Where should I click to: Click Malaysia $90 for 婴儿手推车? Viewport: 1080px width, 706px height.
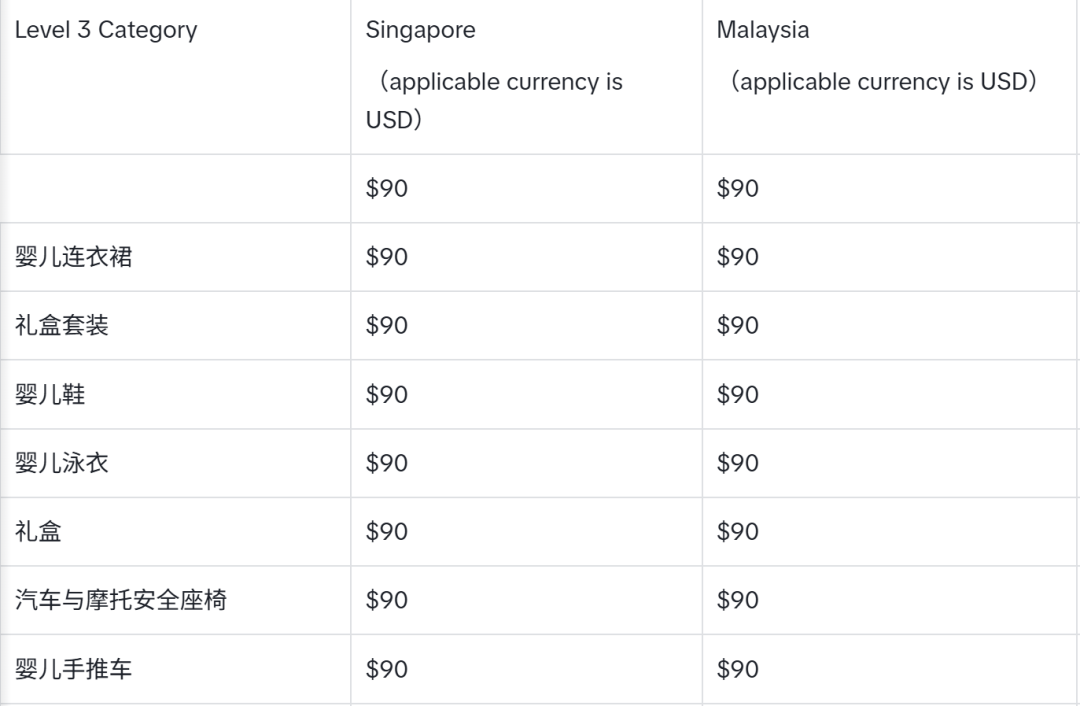pos(738,669)
